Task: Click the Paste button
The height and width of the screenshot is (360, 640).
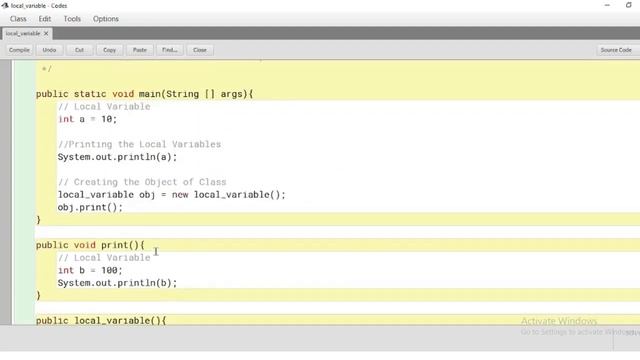Action: (140, 50)
